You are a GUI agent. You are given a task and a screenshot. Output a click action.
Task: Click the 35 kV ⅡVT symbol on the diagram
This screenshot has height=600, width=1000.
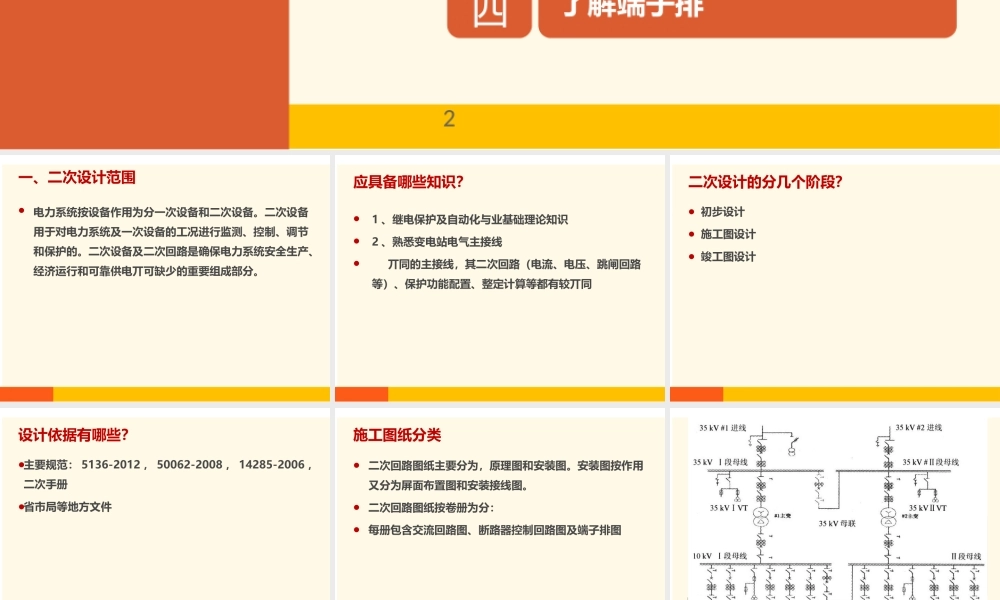tap(934, 498)
